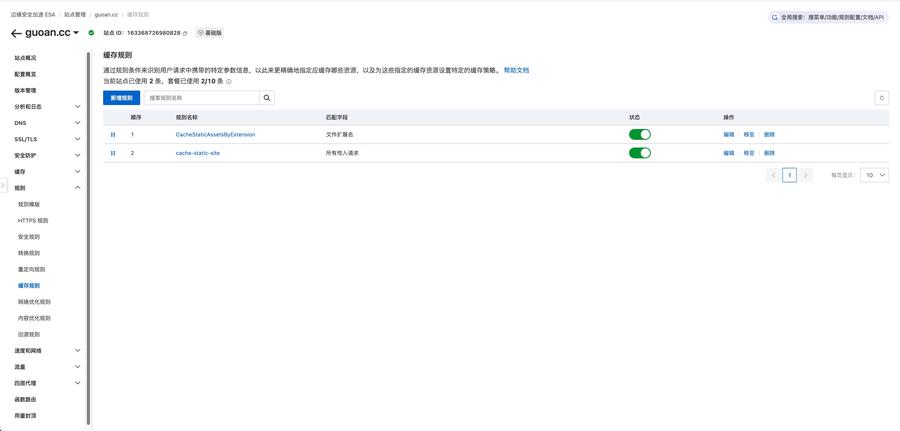The image size is (900, 431).
Task: Expand 缓存 sidebar section
Action: point(77,172)
